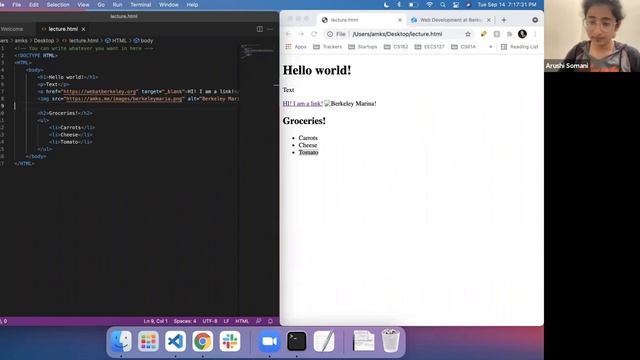Open the CS61A bookmark folder
The width and height of the screenshot is (640, 360).
pos(463,47)
